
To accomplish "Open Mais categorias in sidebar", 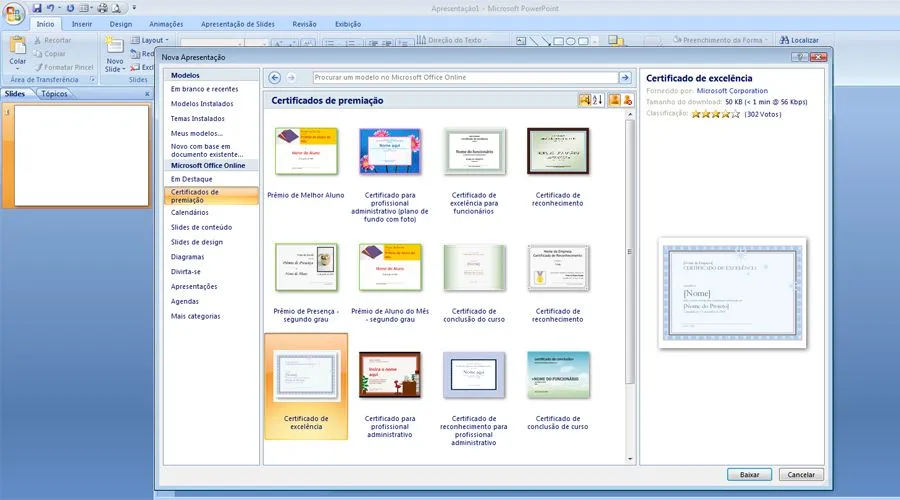I will pos(195,316).
